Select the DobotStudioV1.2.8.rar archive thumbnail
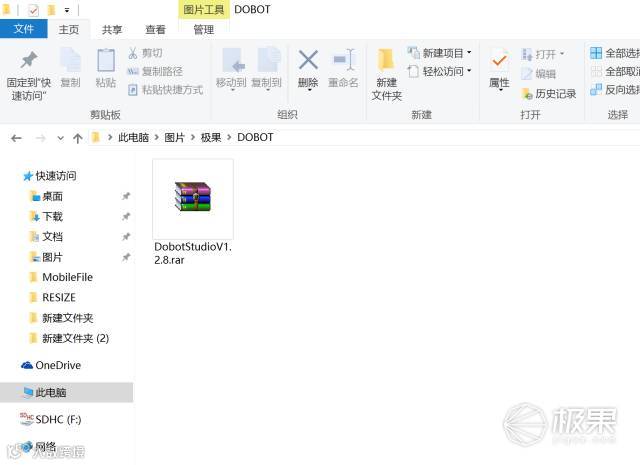This screenshot has height=465, width=640. (x=193, y=197)
